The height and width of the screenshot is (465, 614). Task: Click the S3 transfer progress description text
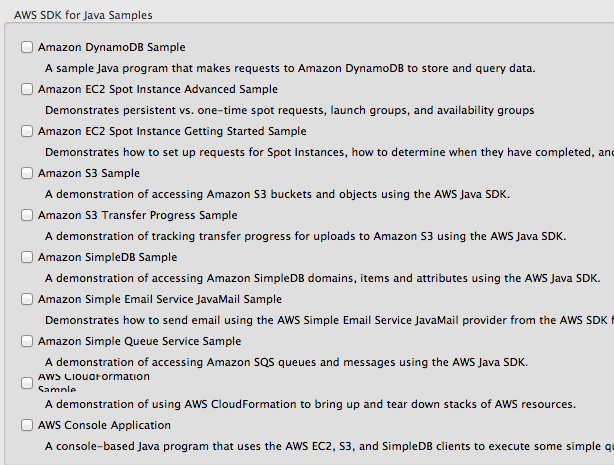(305, 237)
